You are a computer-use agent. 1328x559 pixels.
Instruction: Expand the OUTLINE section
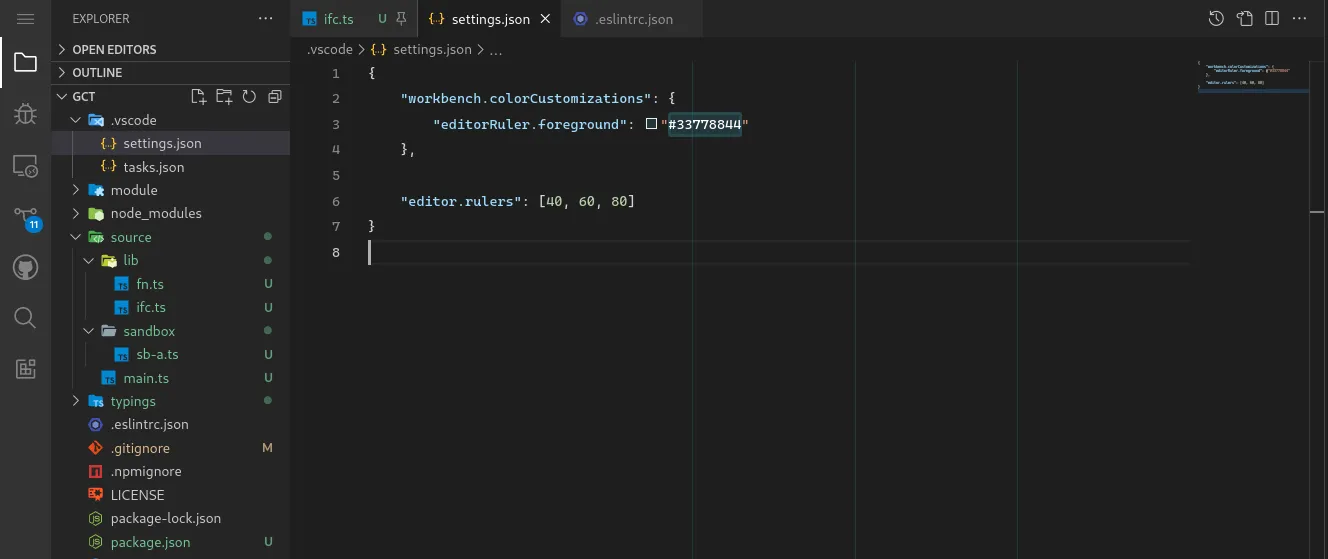(171, 73)
